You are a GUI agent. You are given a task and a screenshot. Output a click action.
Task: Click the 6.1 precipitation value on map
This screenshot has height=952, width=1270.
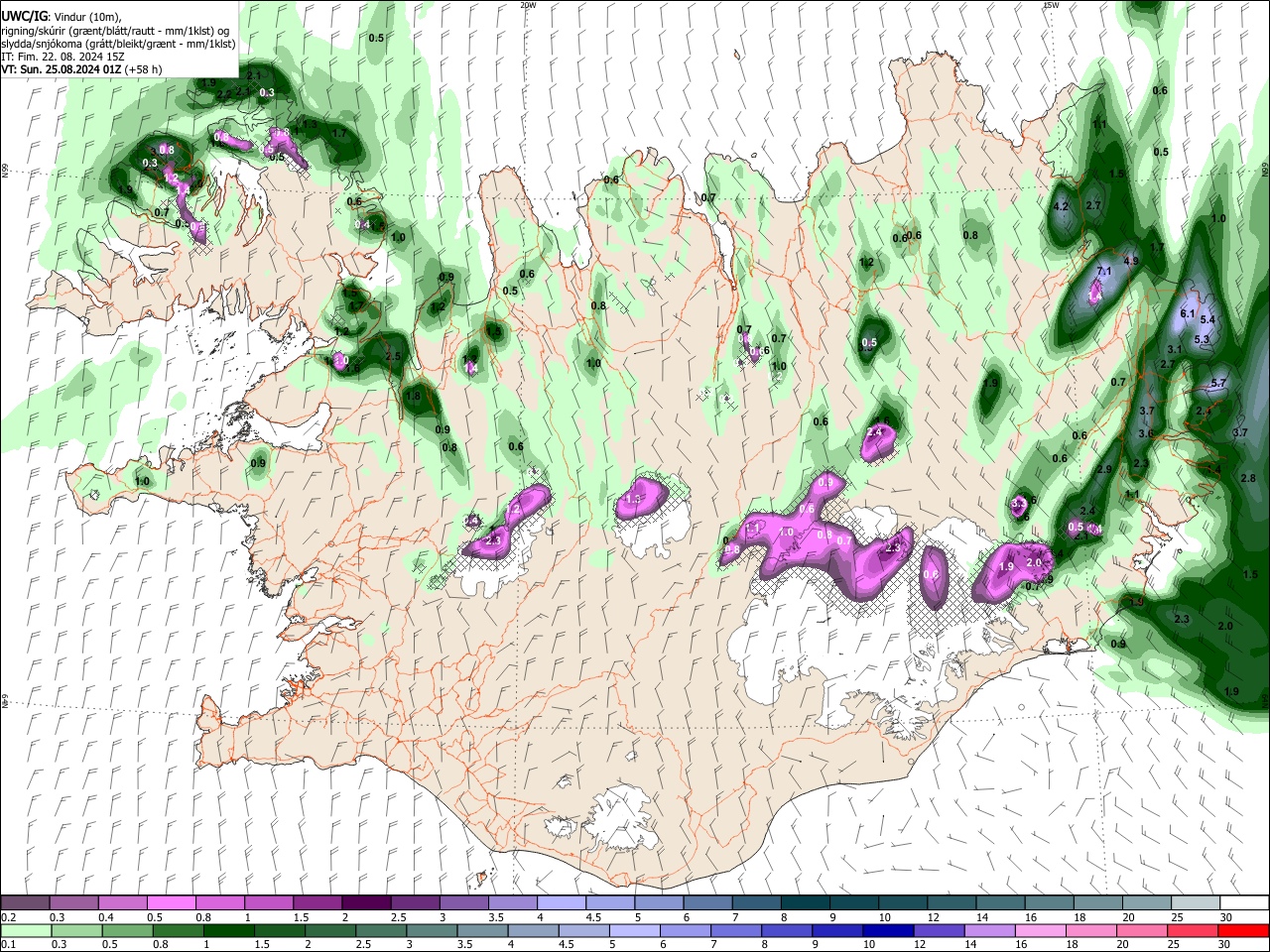tap(1188, 313)
